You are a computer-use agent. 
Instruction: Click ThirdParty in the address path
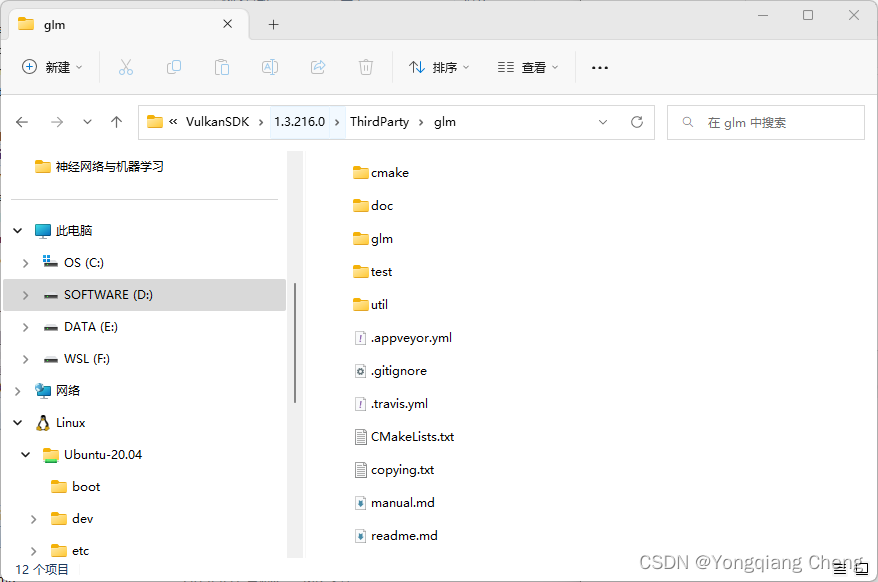(379, 122)
